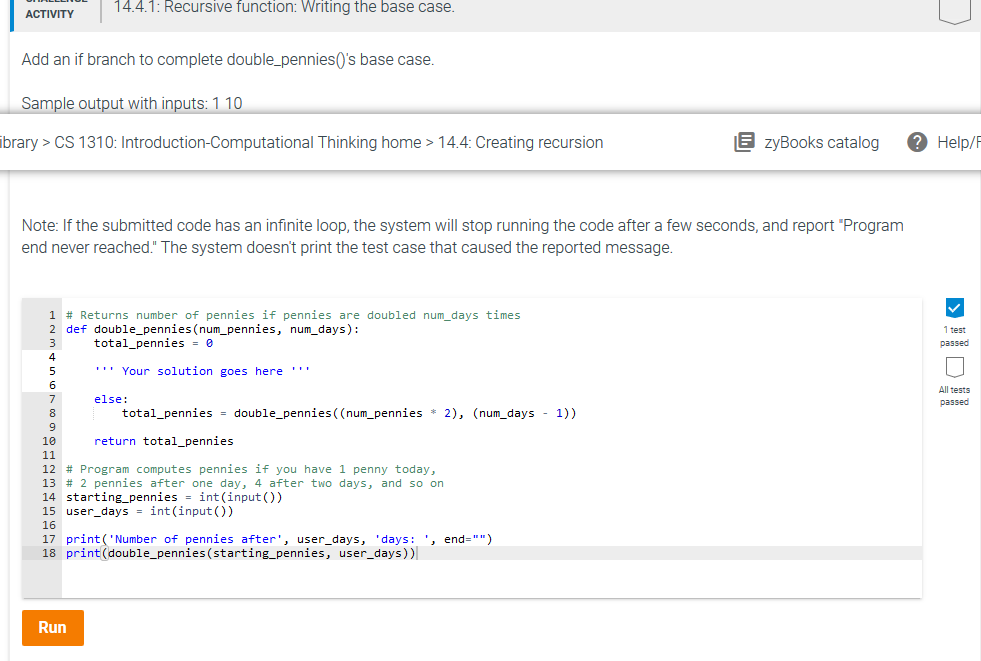981x661 pixels.
Task: Click the All tests passed empty badge
Action: click(x=954, y=367)
